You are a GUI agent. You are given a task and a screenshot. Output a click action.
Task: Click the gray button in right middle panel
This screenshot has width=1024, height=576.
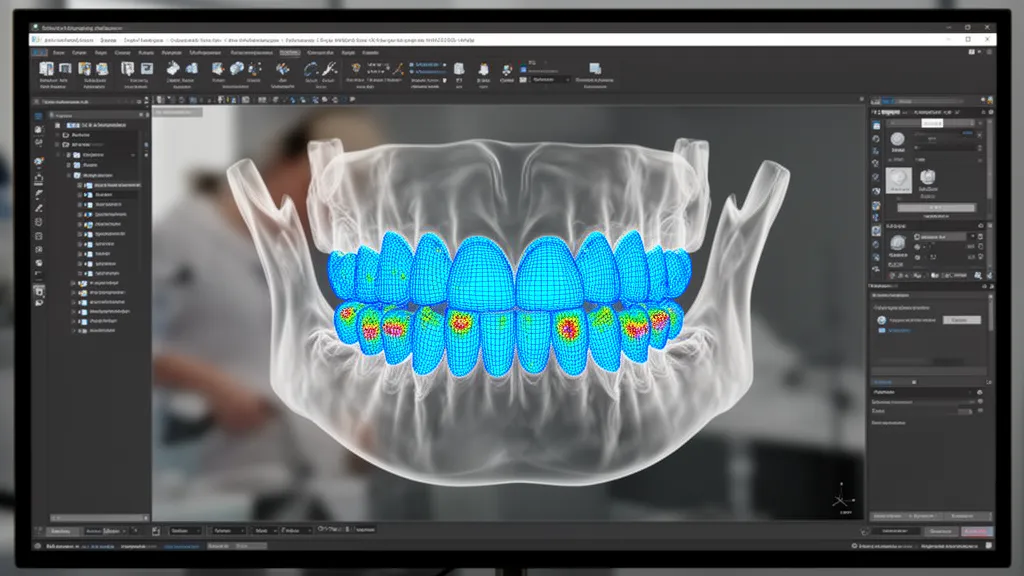click(x=961, y=319)
